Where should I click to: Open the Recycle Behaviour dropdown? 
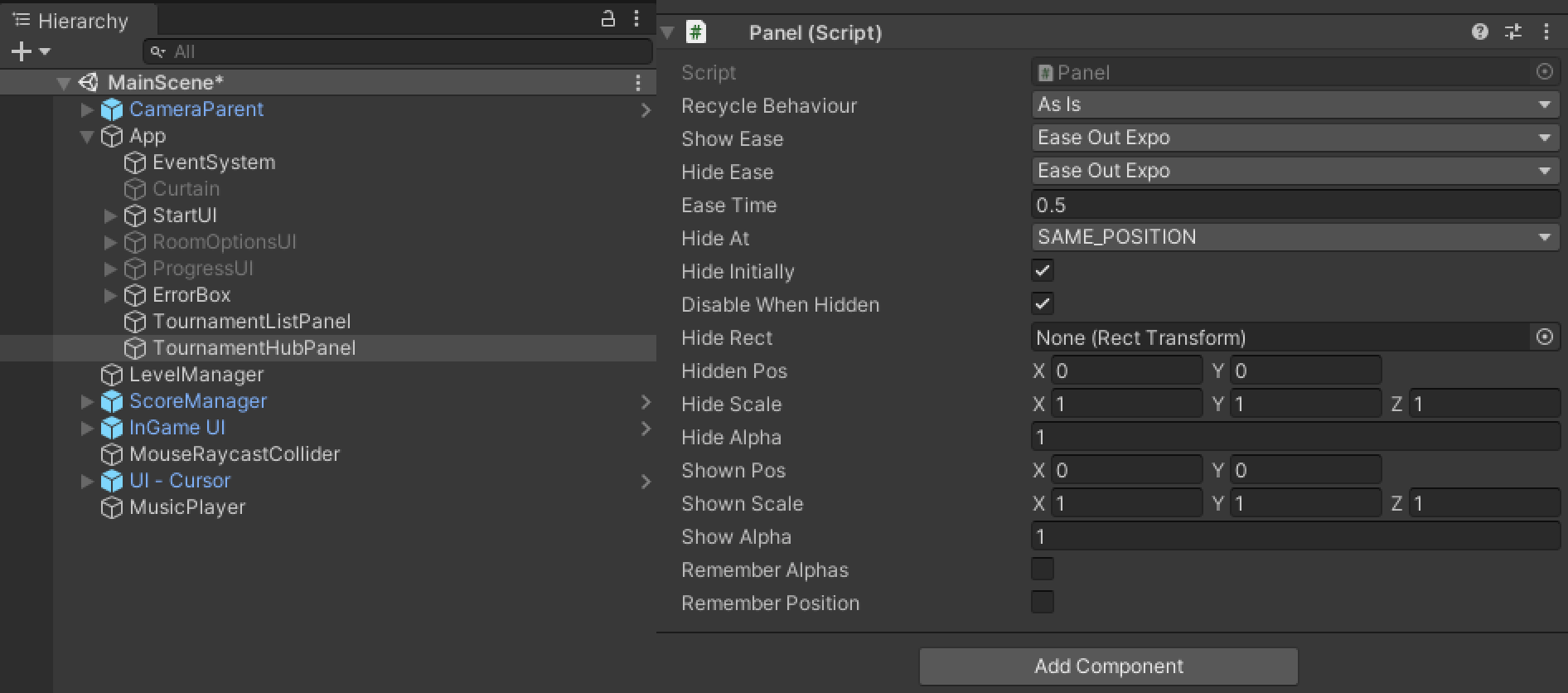pos(1295,105)
